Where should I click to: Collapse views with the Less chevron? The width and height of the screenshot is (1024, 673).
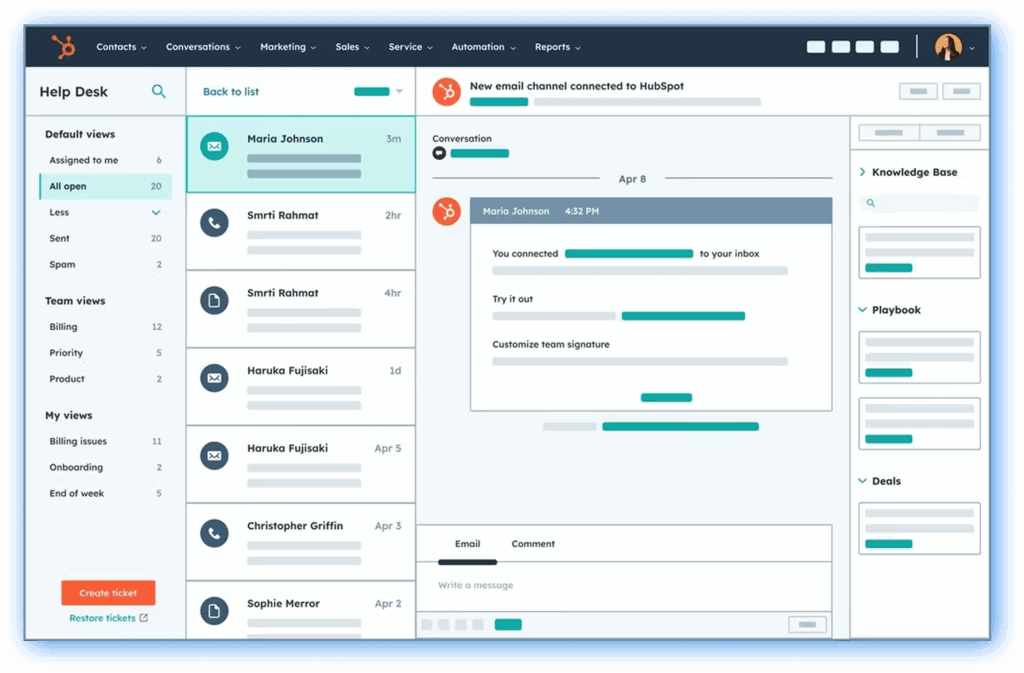[156, 212]
